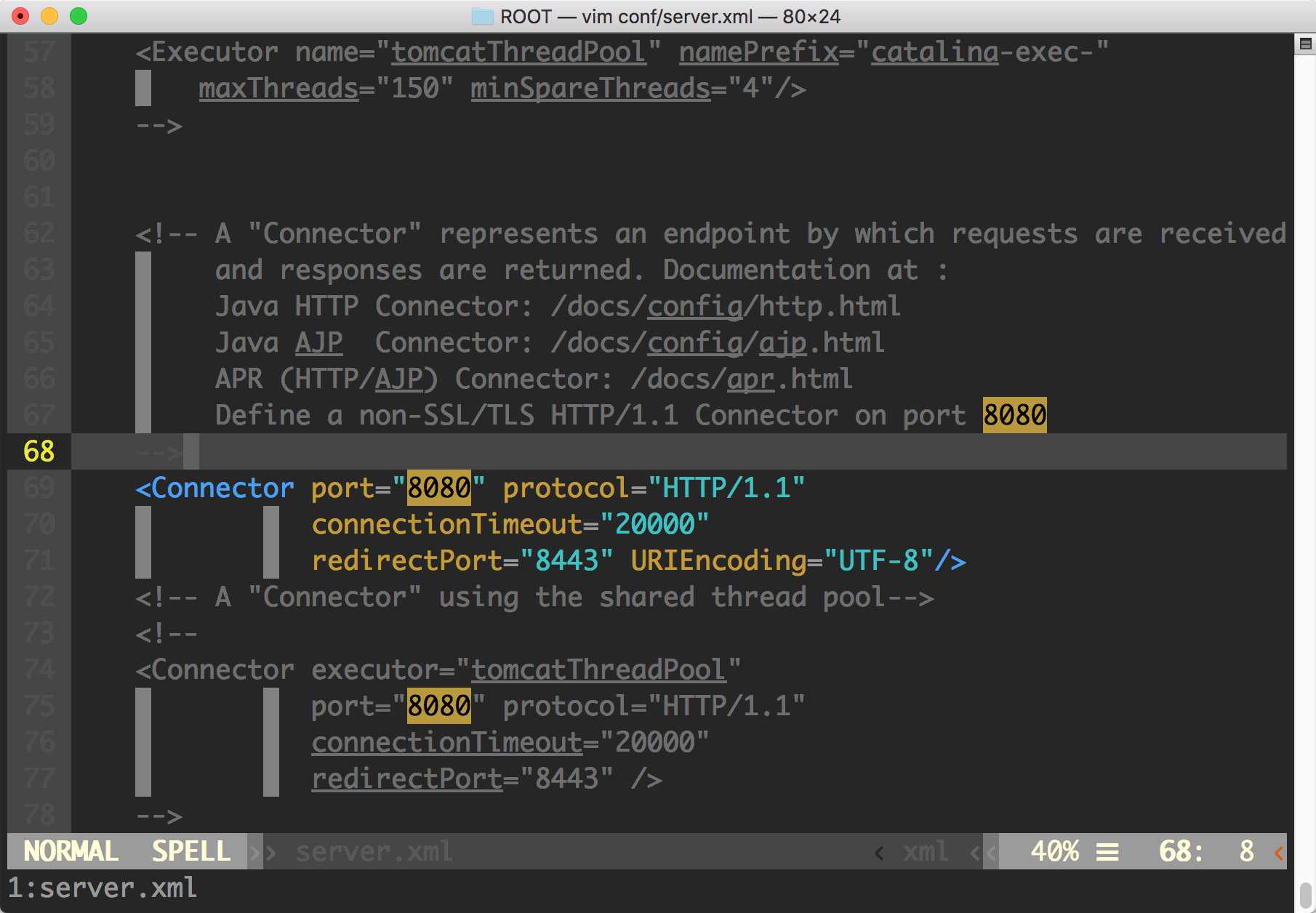This screenshot has height=913, width=1316.
Task: Click the SPELL indicator in the status line
Action: point(191,851)
